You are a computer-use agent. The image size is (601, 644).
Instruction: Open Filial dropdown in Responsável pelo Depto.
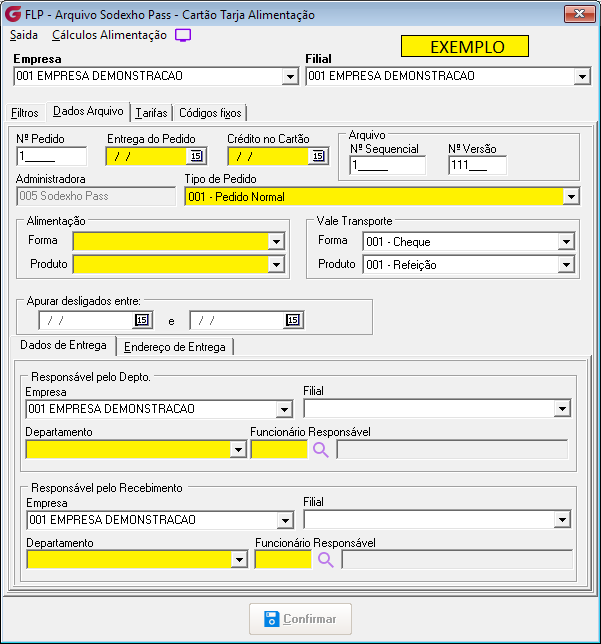562,409
